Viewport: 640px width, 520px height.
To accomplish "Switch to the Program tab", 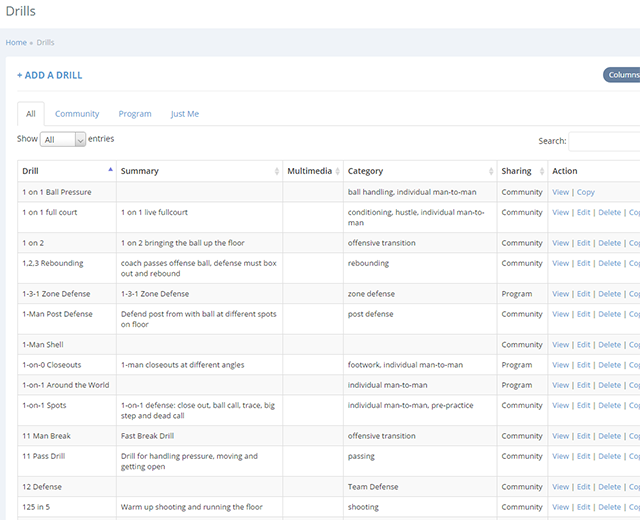I will click(x=135, y=114).
